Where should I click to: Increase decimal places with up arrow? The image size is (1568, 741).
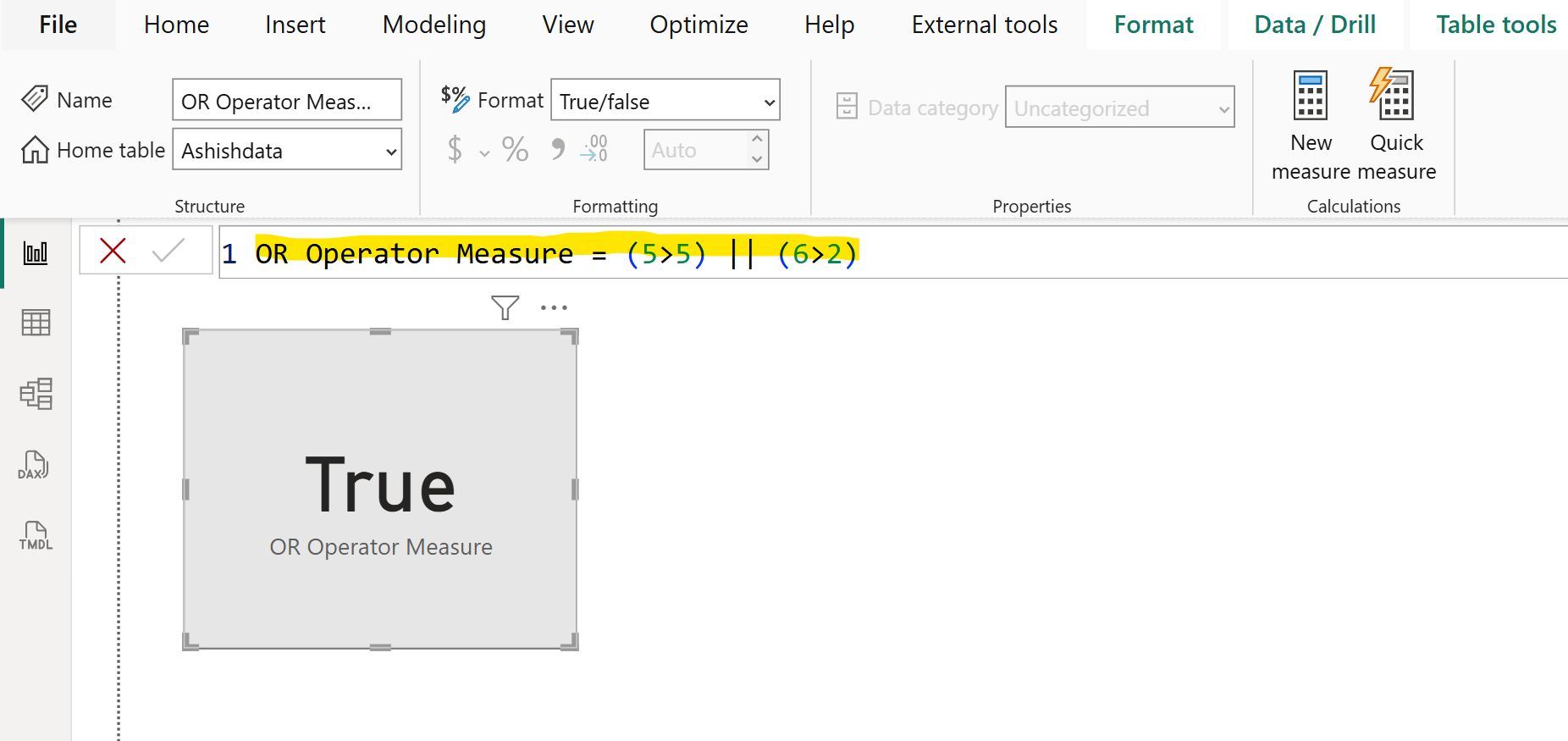(x=757, y=140)
